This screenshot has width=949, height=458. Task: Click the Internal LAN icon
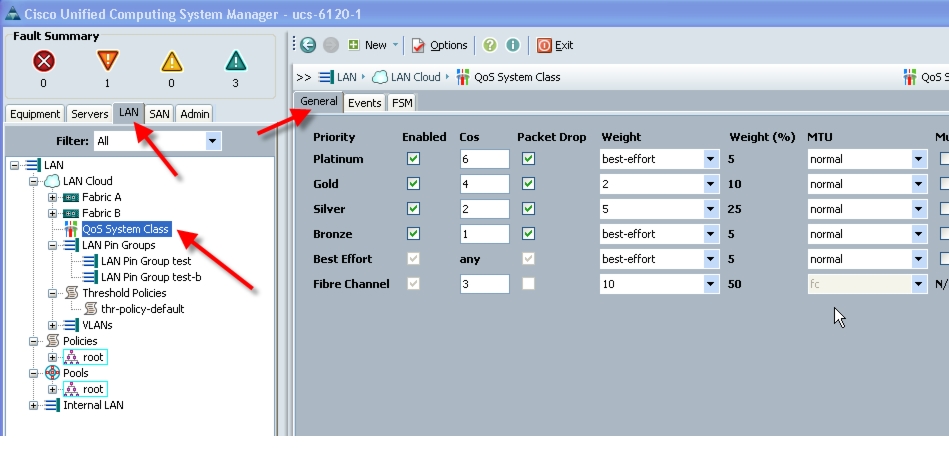coord(52,405)
